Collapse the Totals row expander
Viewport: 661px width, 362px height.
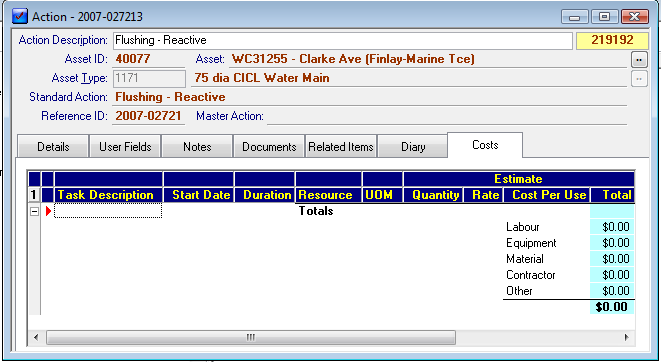(x=34, y=212)
